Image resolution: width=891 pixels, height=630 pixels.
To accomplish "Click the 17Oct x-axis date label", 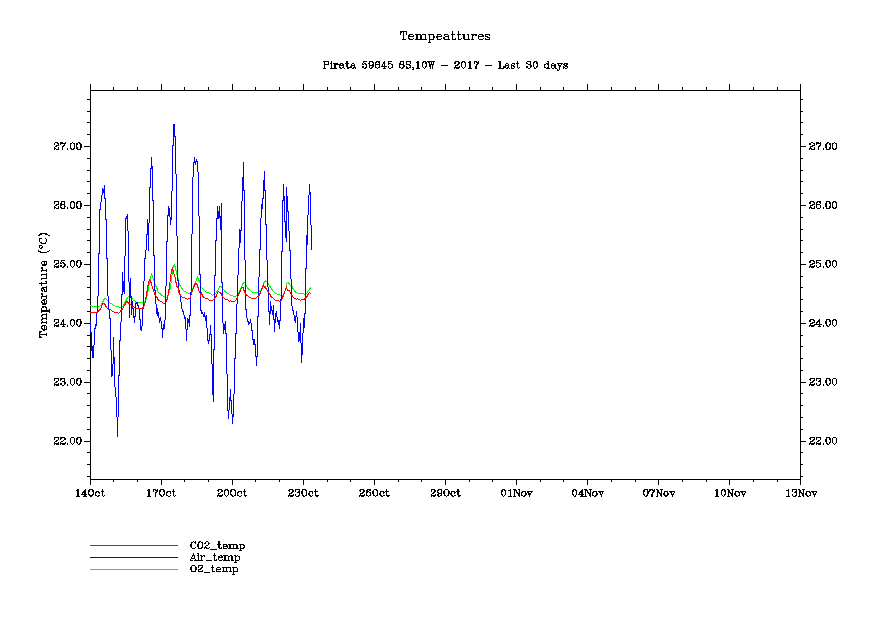I will coord(161,492).
